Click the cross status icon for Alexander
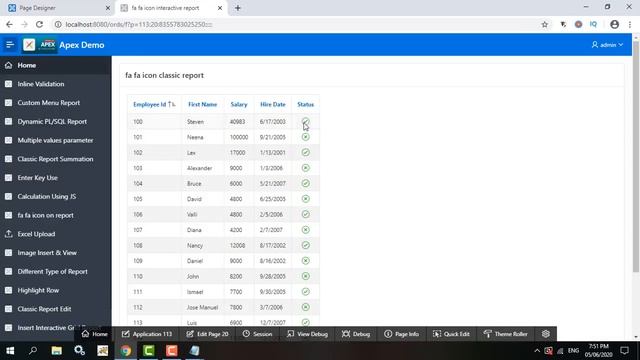Image resolution: width=640 pixels, height=360 pixels. [x=305, y=168]
